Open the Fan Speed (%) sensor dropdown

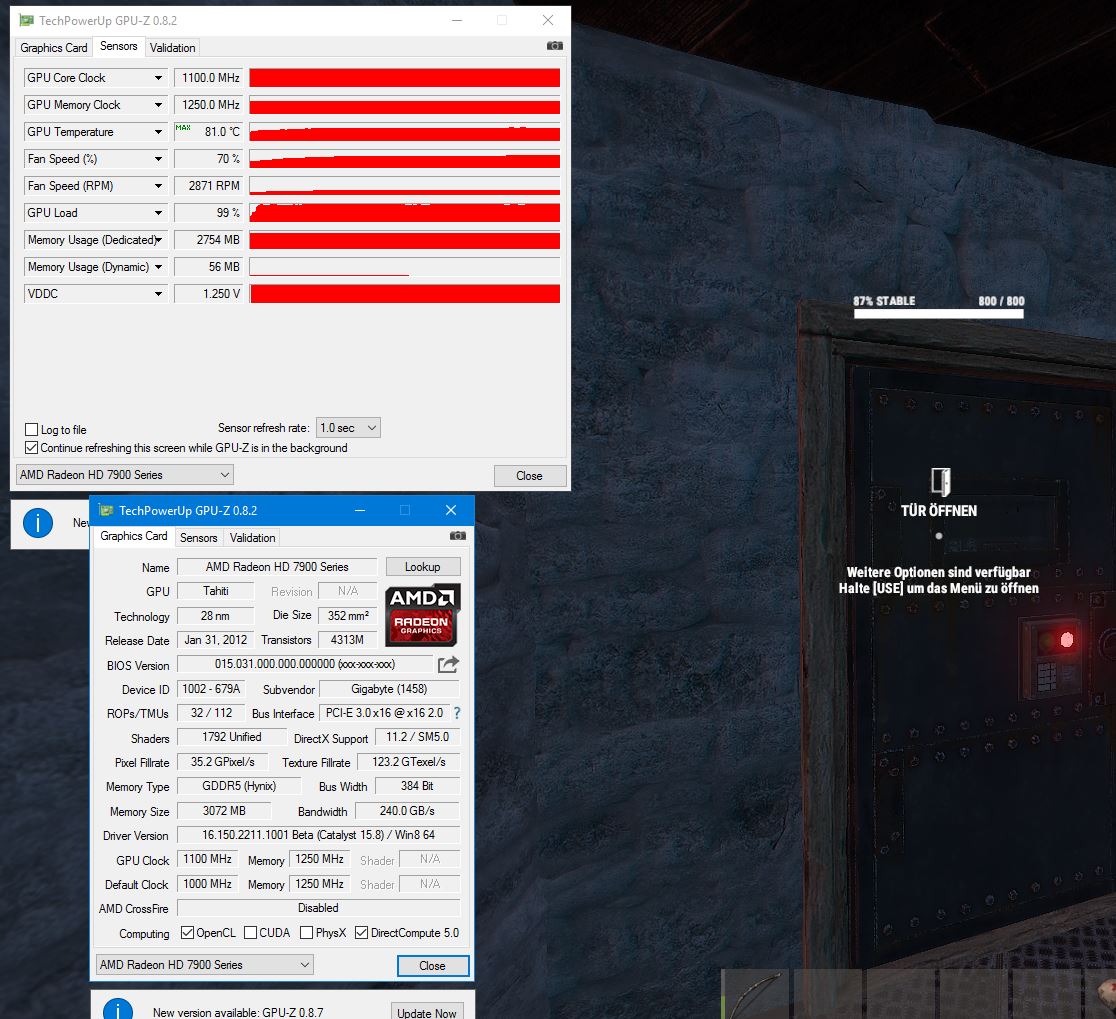tap(158, 159)
